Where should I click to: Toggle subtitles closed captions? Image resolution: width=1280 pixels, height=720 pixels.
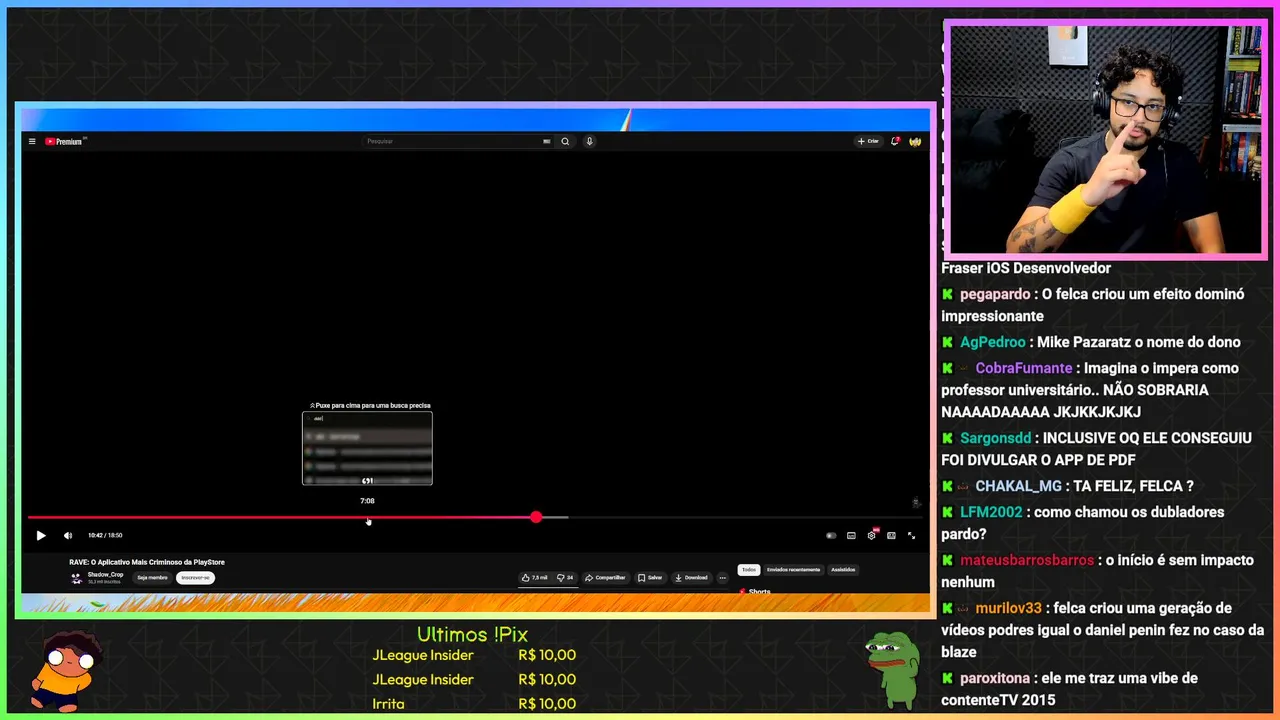click(851, 535)
